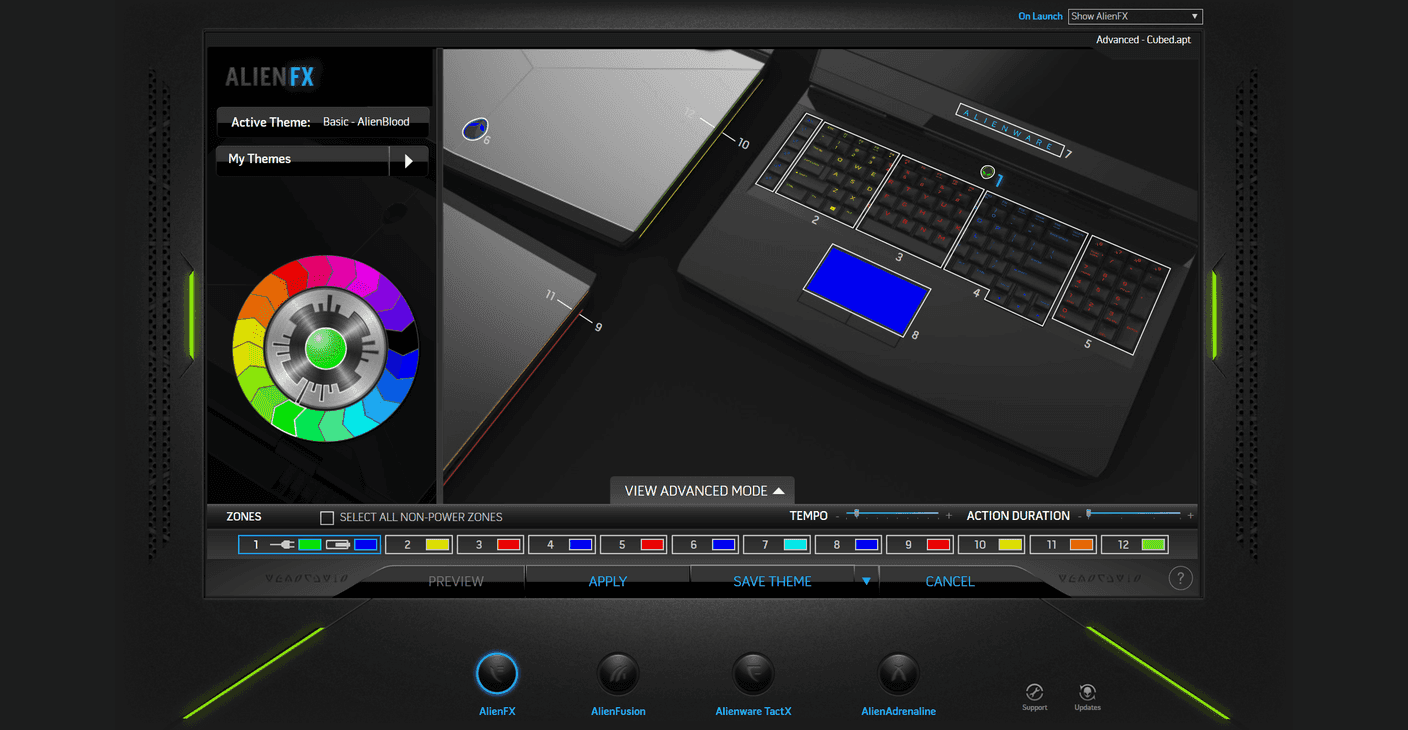Select zone 3 tab in zones bar
The image size is (1408, 730).
(x=490, y=545)
